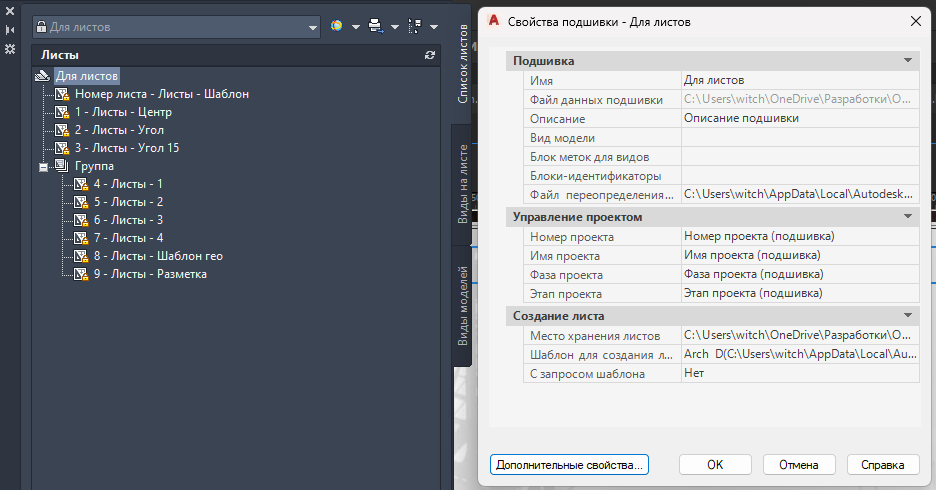Click the Sheet Selections icon
Screen dimensions: 936x490
point(415,26)
